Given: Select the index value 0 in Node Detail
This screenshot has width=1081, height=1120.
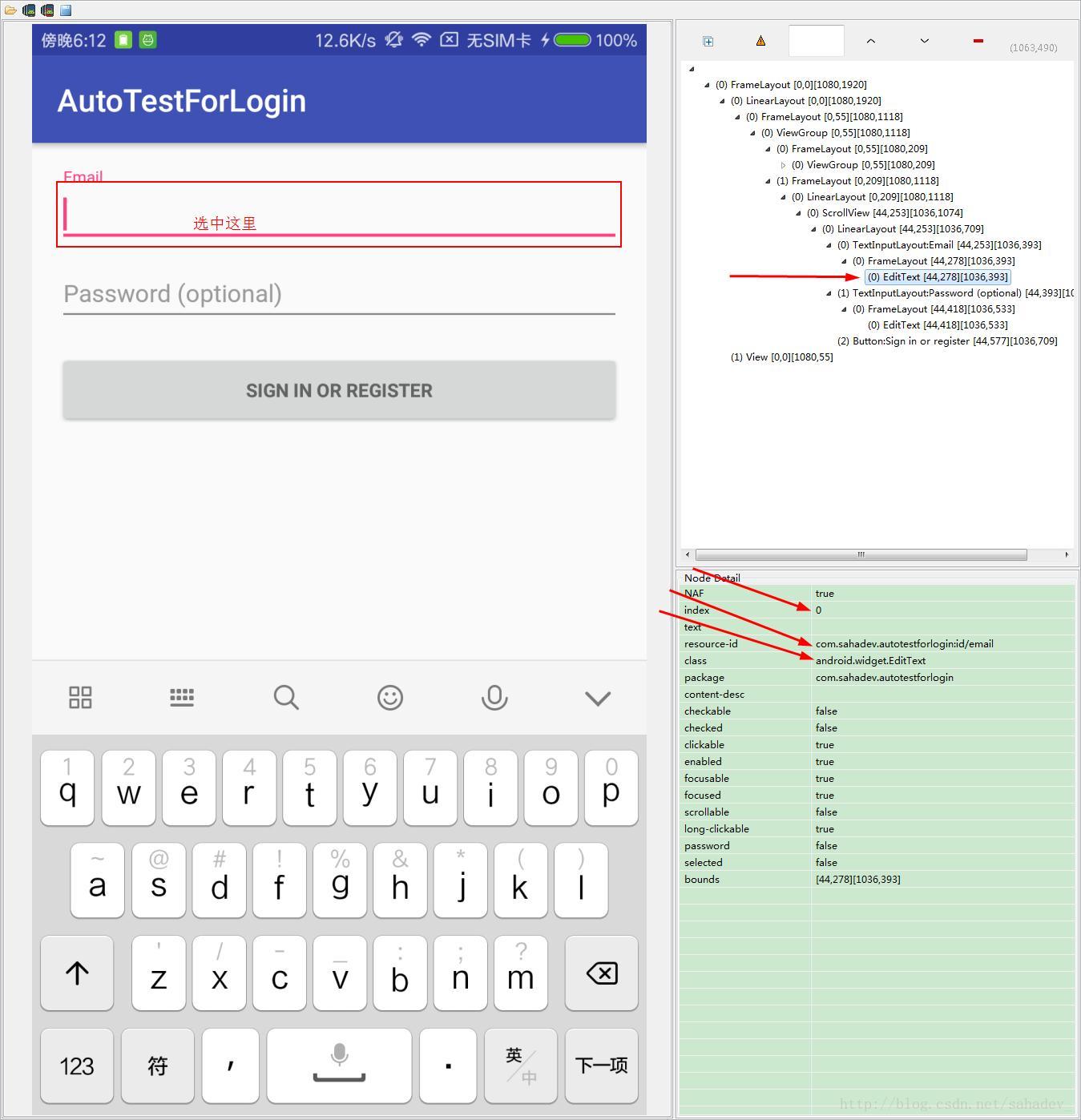Looking at the screenshot, I should pos(818,610).
